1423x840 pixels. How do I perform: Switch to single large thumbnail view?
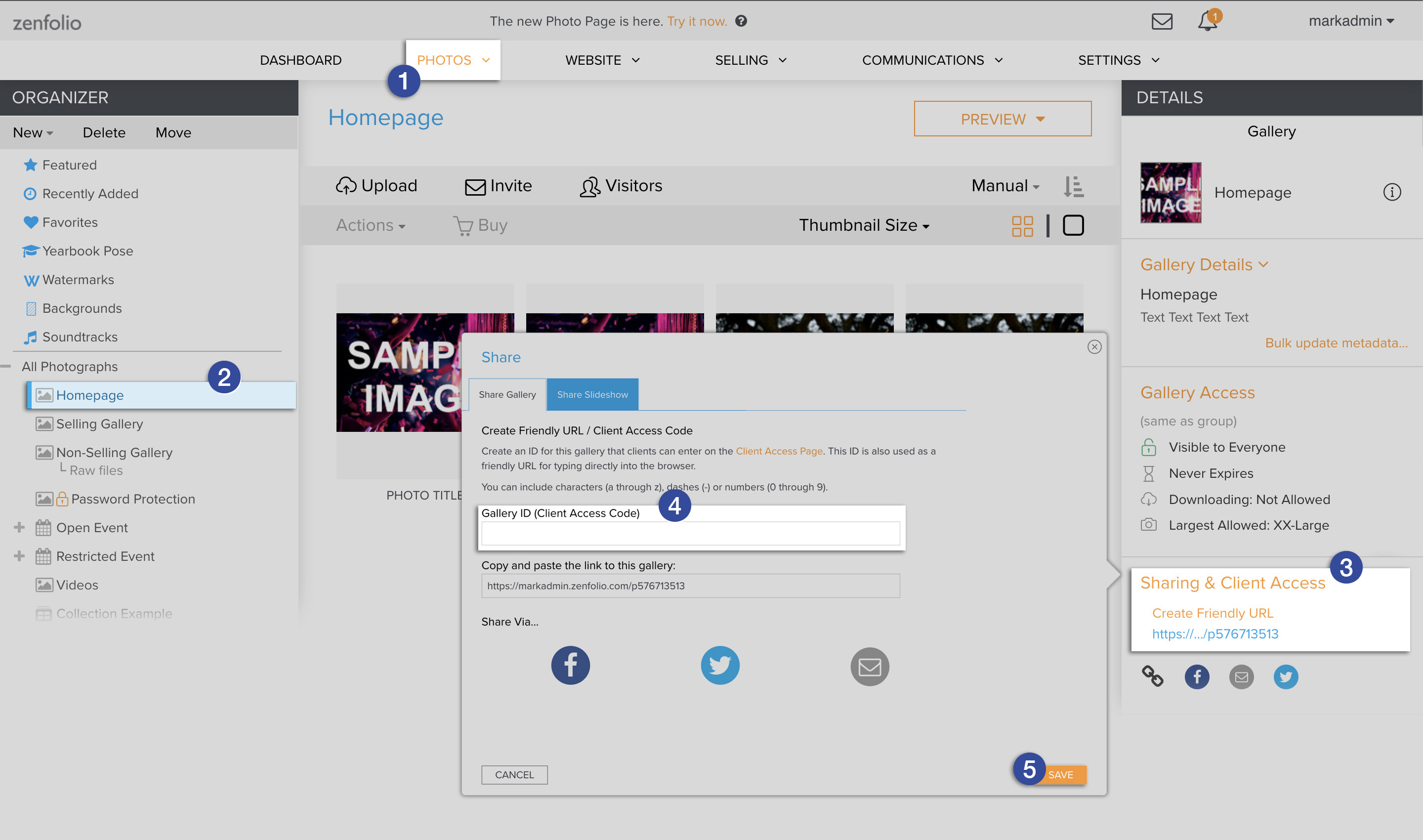point(1073,225)
